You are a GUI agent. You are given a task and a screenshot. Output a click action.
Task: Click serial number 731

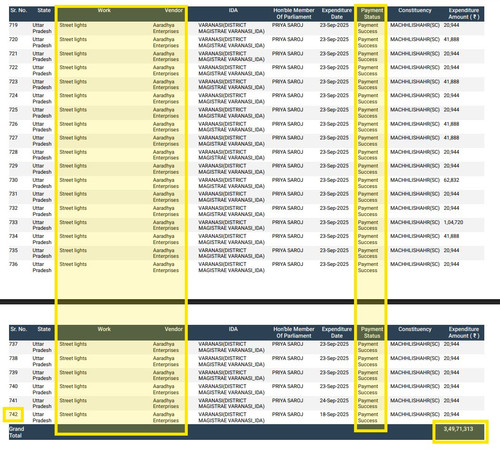point(14,194)
